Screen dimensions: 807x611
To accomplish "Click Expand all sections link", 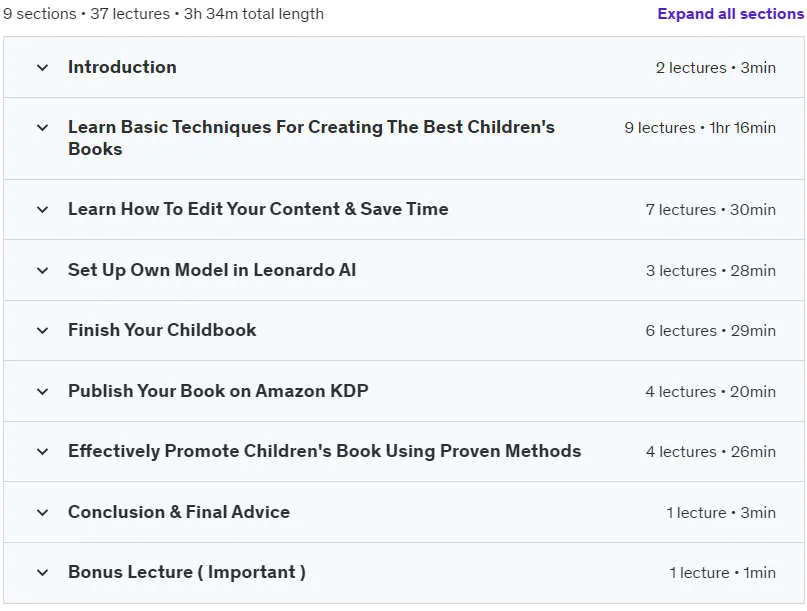I will click(731, 14).
